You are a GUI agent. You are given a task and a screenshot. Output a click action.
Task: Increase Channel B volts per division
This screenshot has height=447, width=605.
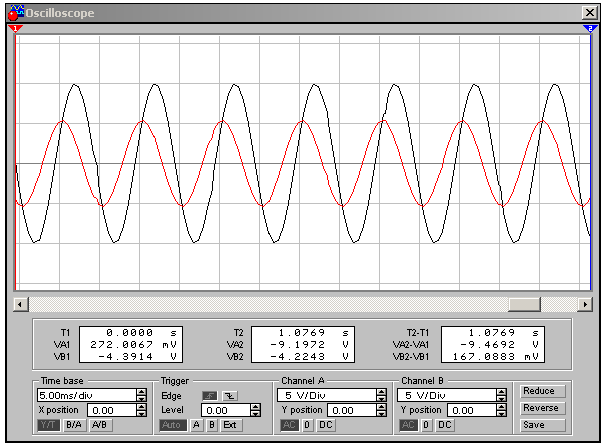click(x=501, y=392)
